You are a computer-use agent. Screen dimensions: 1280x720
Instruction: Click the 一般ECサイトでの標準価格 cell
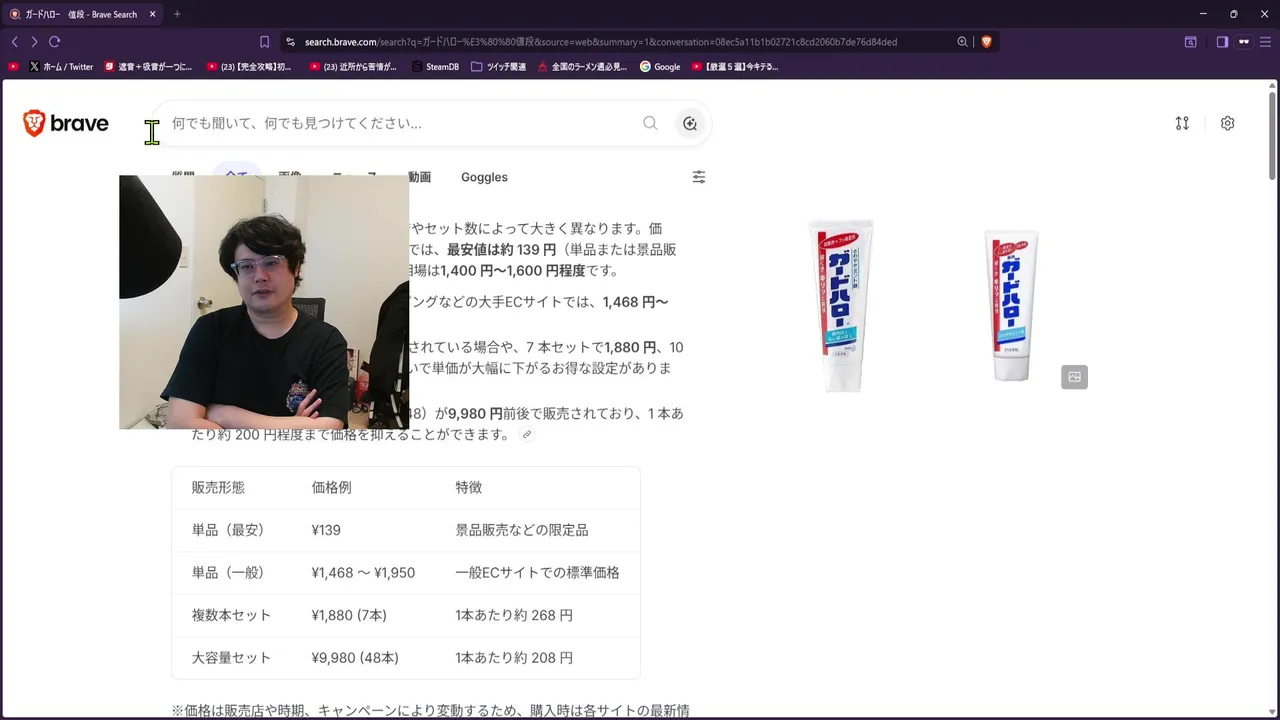click(x=537, y=573)
